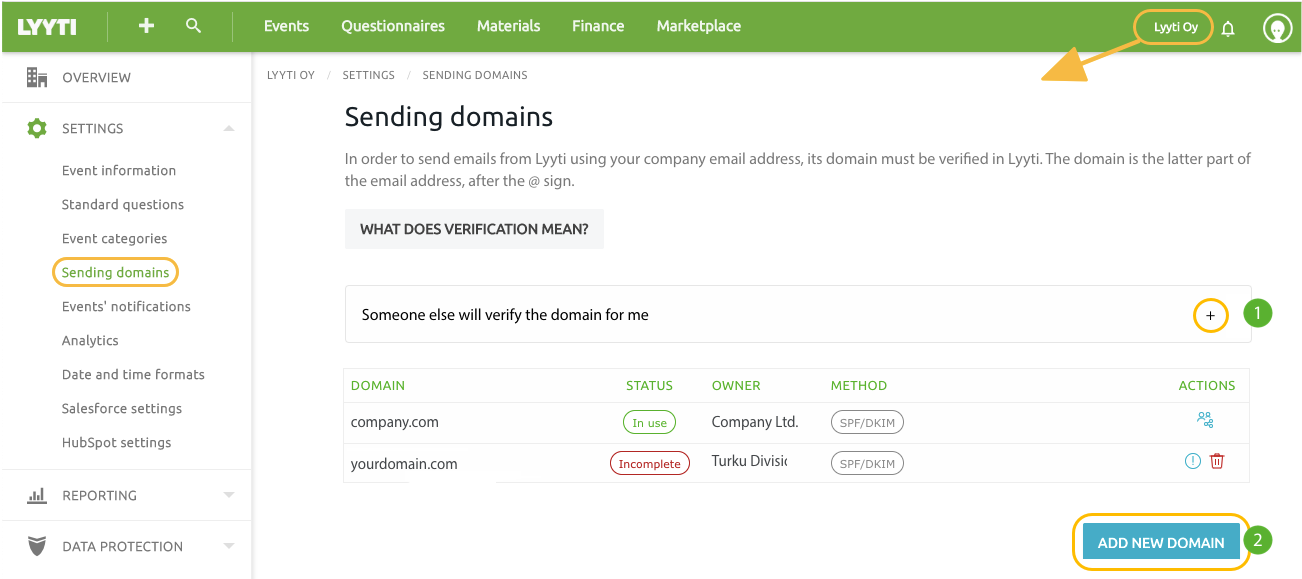This screenshot has width=1302, height=579.
Task: Click the Settings gear icon
Action: point(37,128)
